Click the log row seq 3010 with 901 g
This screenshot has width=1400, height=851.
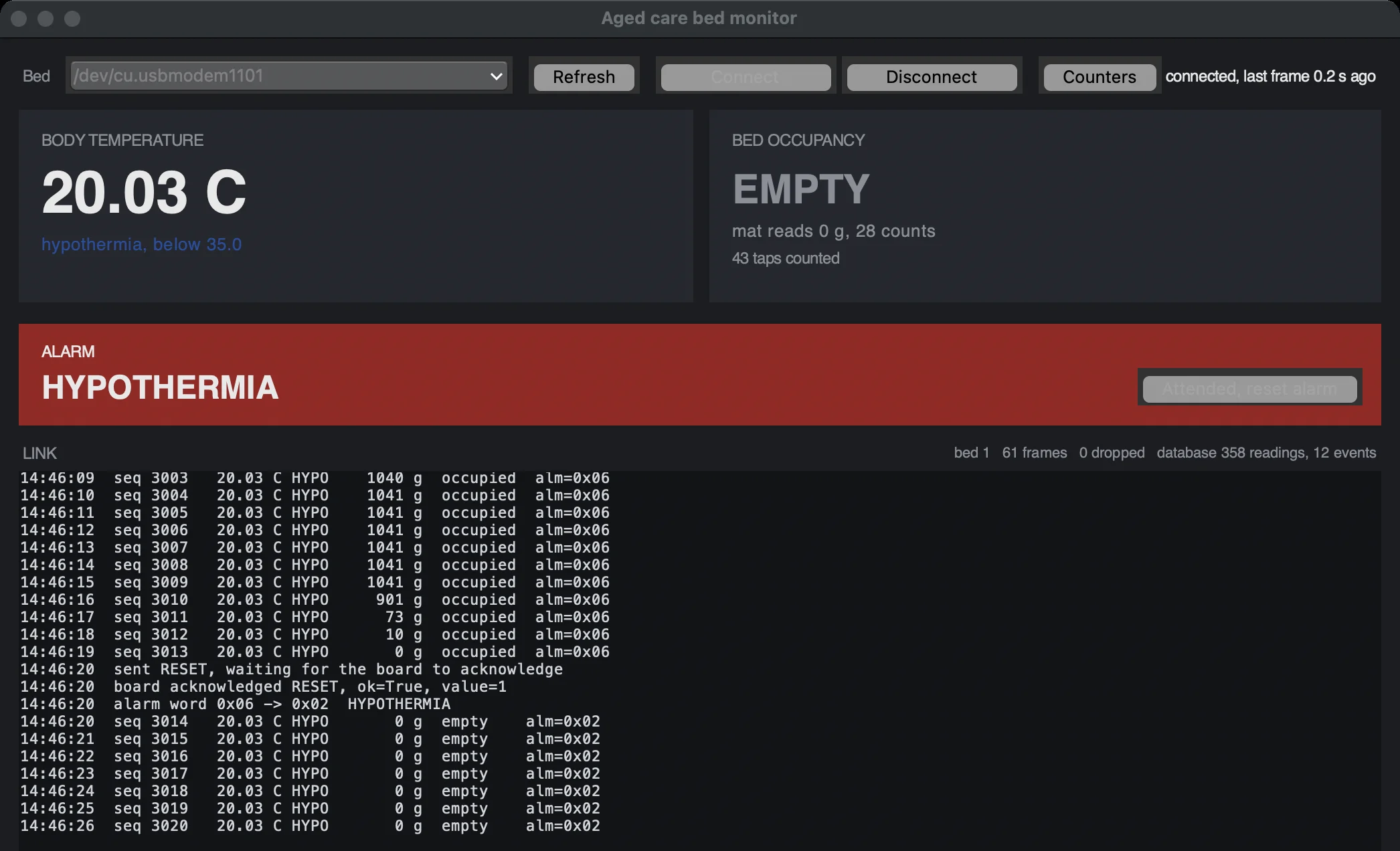click(x=315, y=599)
